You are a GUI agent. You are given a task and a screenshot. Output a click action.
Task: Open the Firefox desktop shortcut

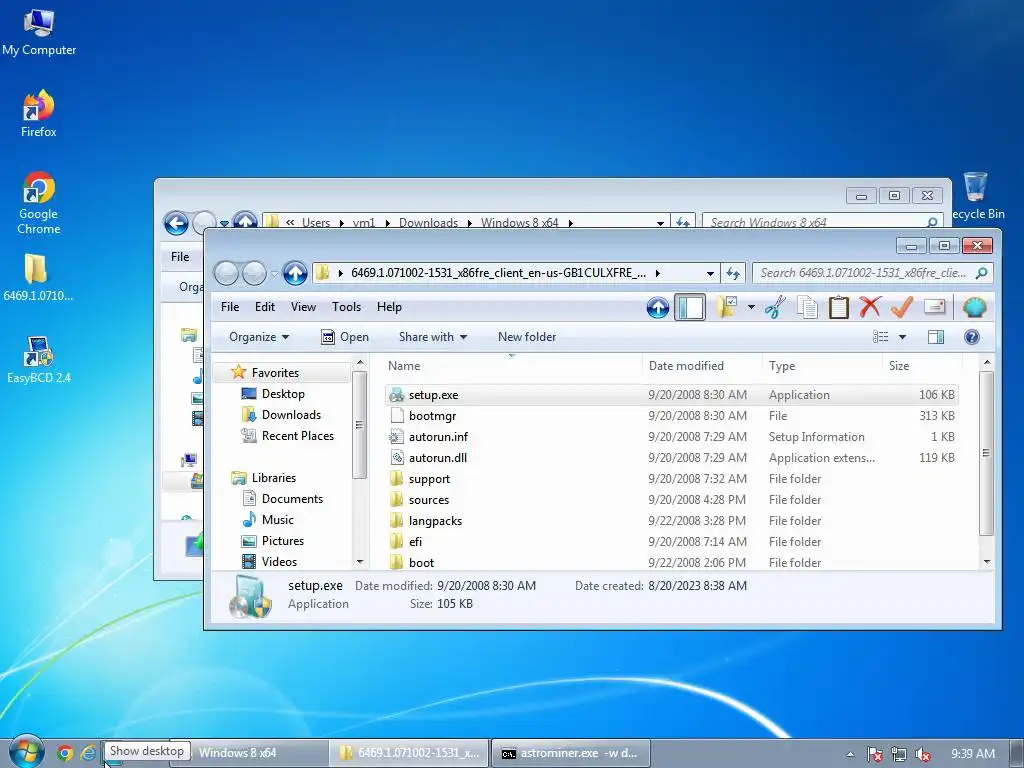tap(39, 114)
